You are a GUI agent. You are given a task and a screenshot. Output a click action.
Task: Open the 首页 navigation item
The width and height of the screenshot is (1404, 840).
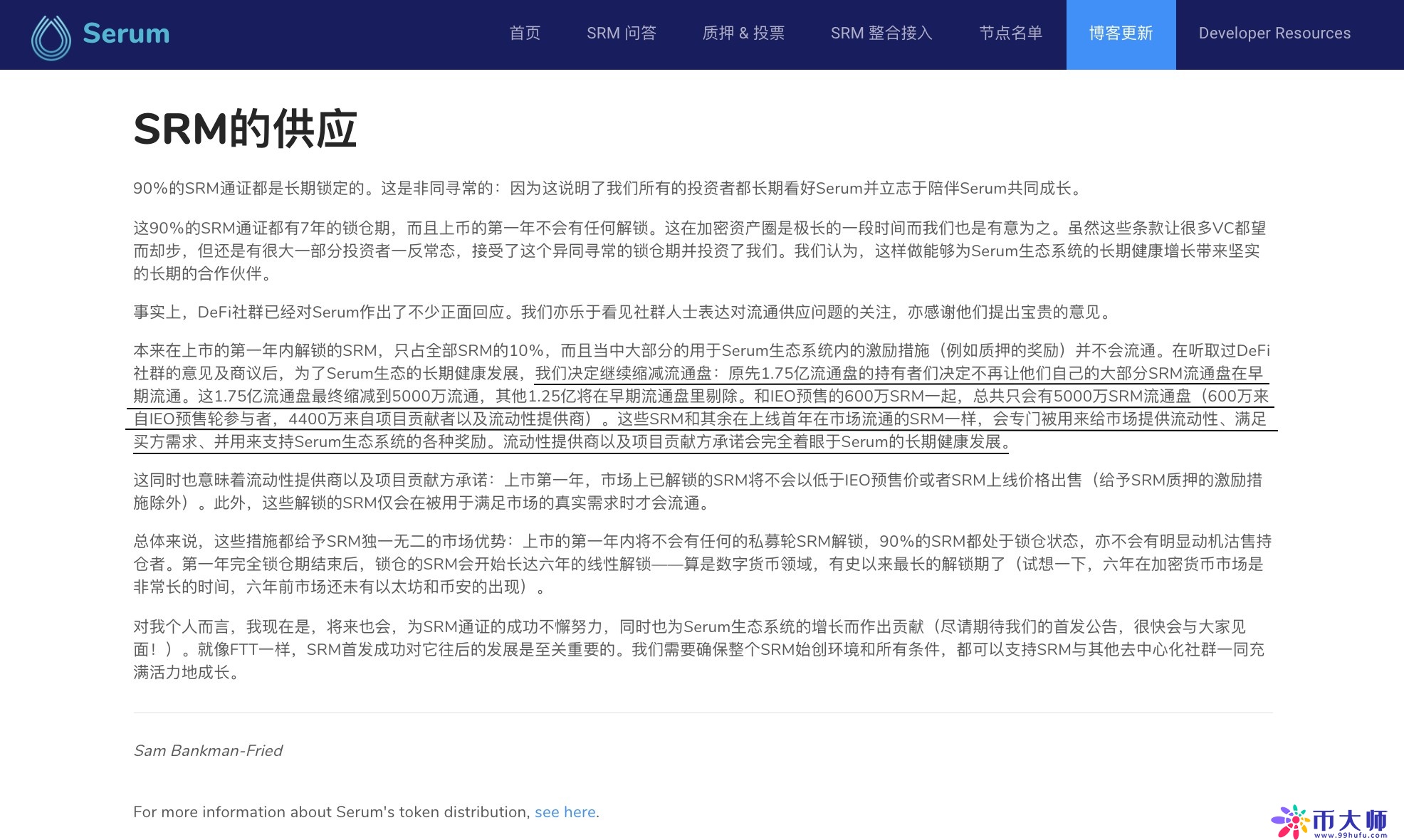[525, 33]
